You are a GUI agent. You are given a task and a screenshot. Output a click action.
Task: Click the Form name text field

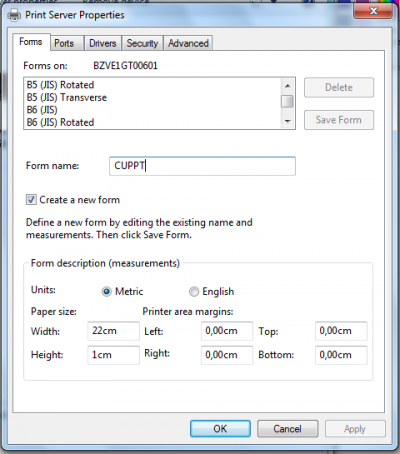[202, 166]
